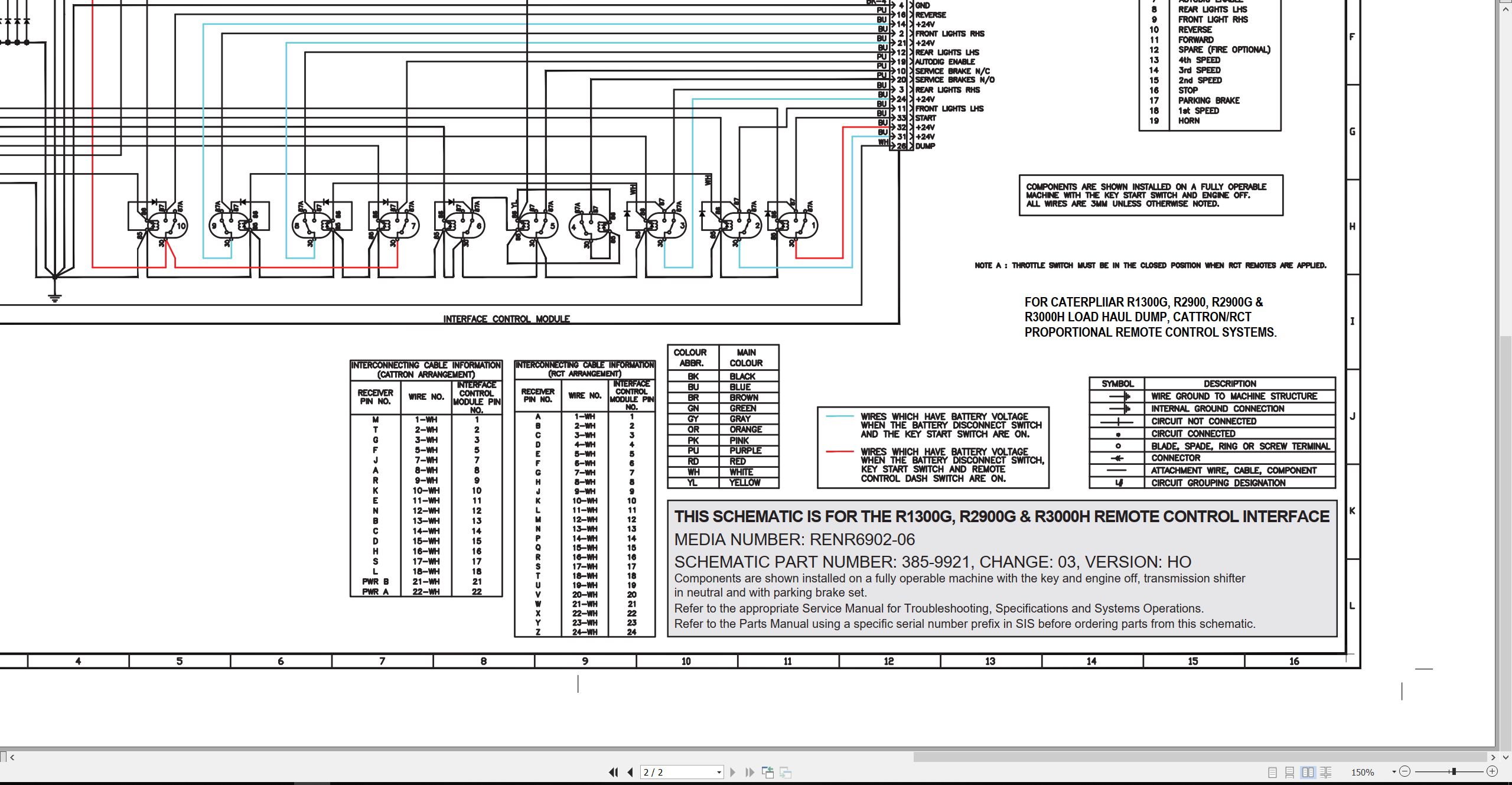1512x785 pixels.
Task: Click the relay number 1 symbol
Action: pos(798,225)
